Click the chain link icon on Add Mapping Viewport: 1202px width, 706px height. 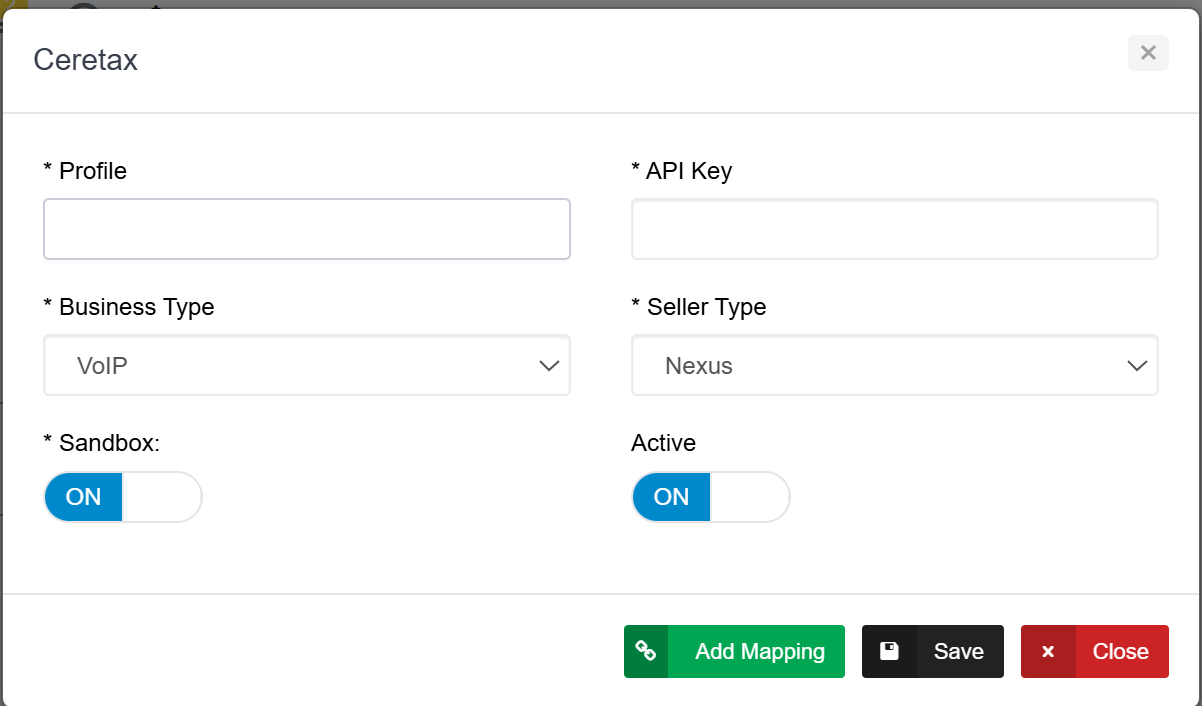pos(646,652)
